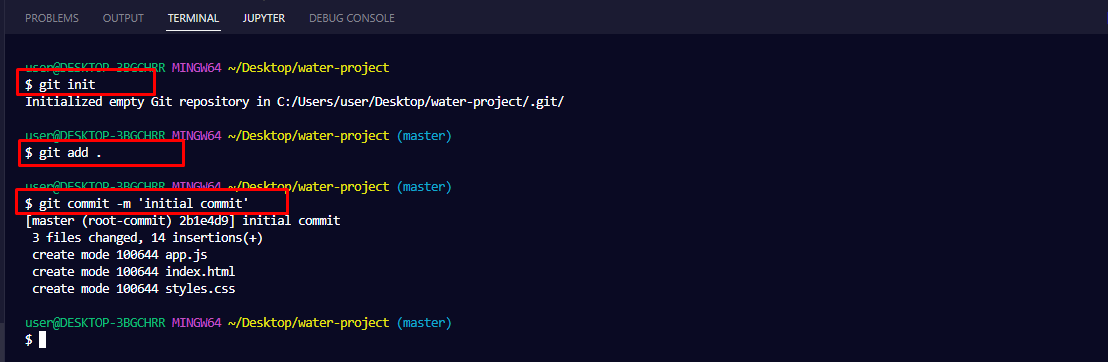Select the TERMINAL tab

pyautogui.click(x=194, y=18)
